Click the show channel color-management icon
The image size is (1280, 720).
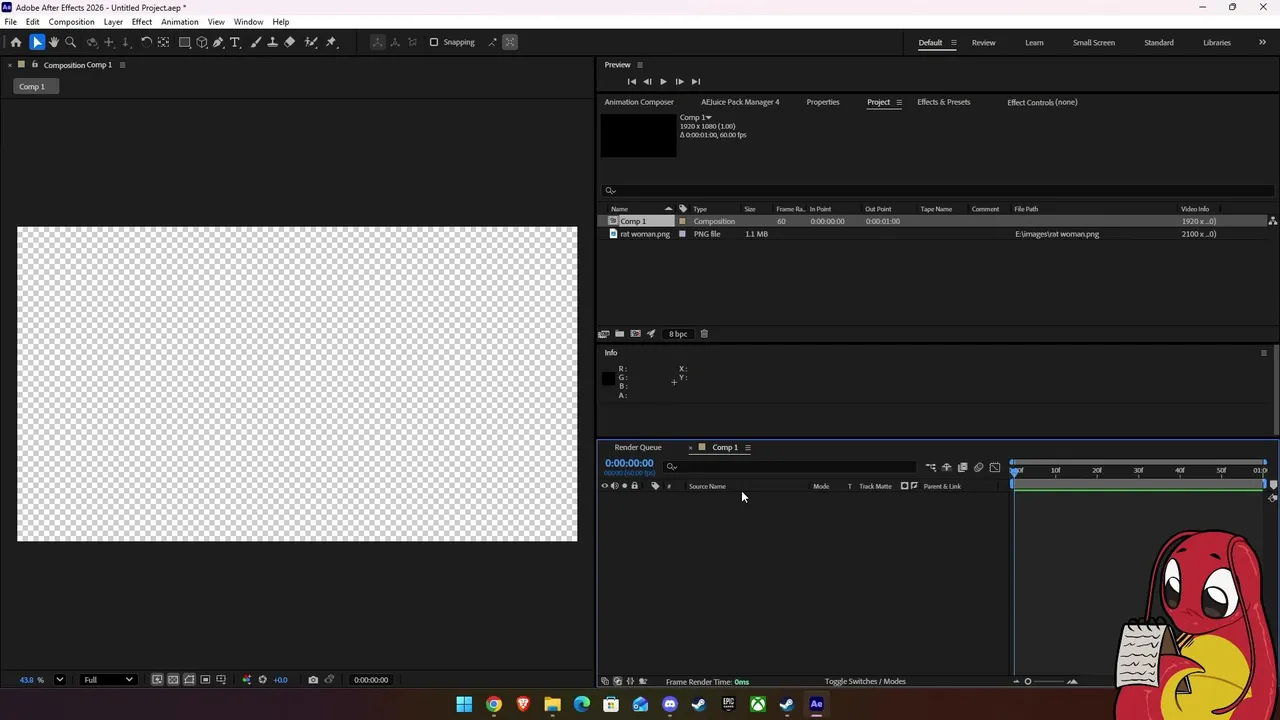[x=247, y=680]
